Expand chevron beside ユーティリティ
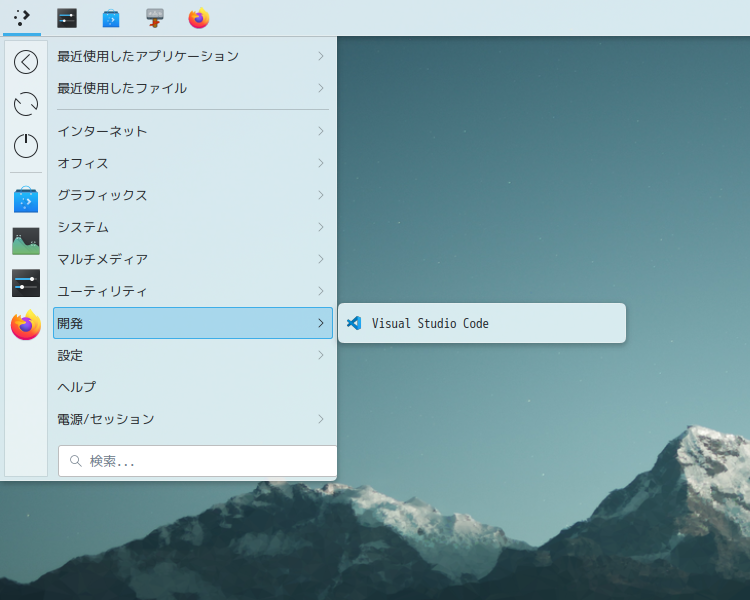The width and height of the screenshot is (750, 600). 321,291
